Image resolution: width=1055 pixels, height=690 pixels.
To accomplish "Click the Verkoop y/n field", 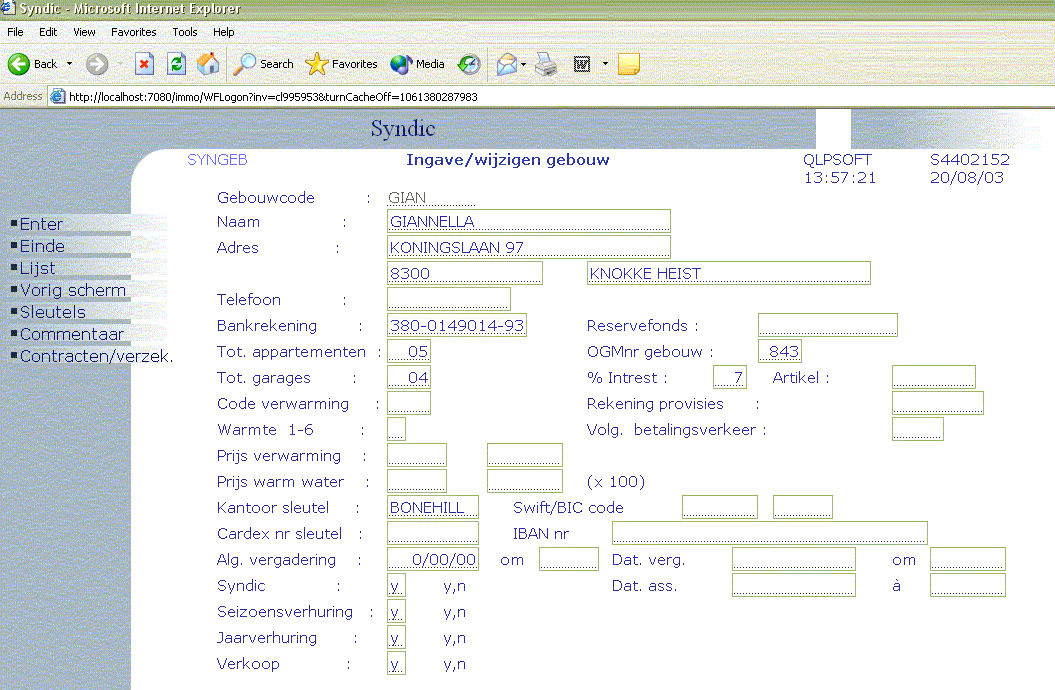I will coord(396,663).
